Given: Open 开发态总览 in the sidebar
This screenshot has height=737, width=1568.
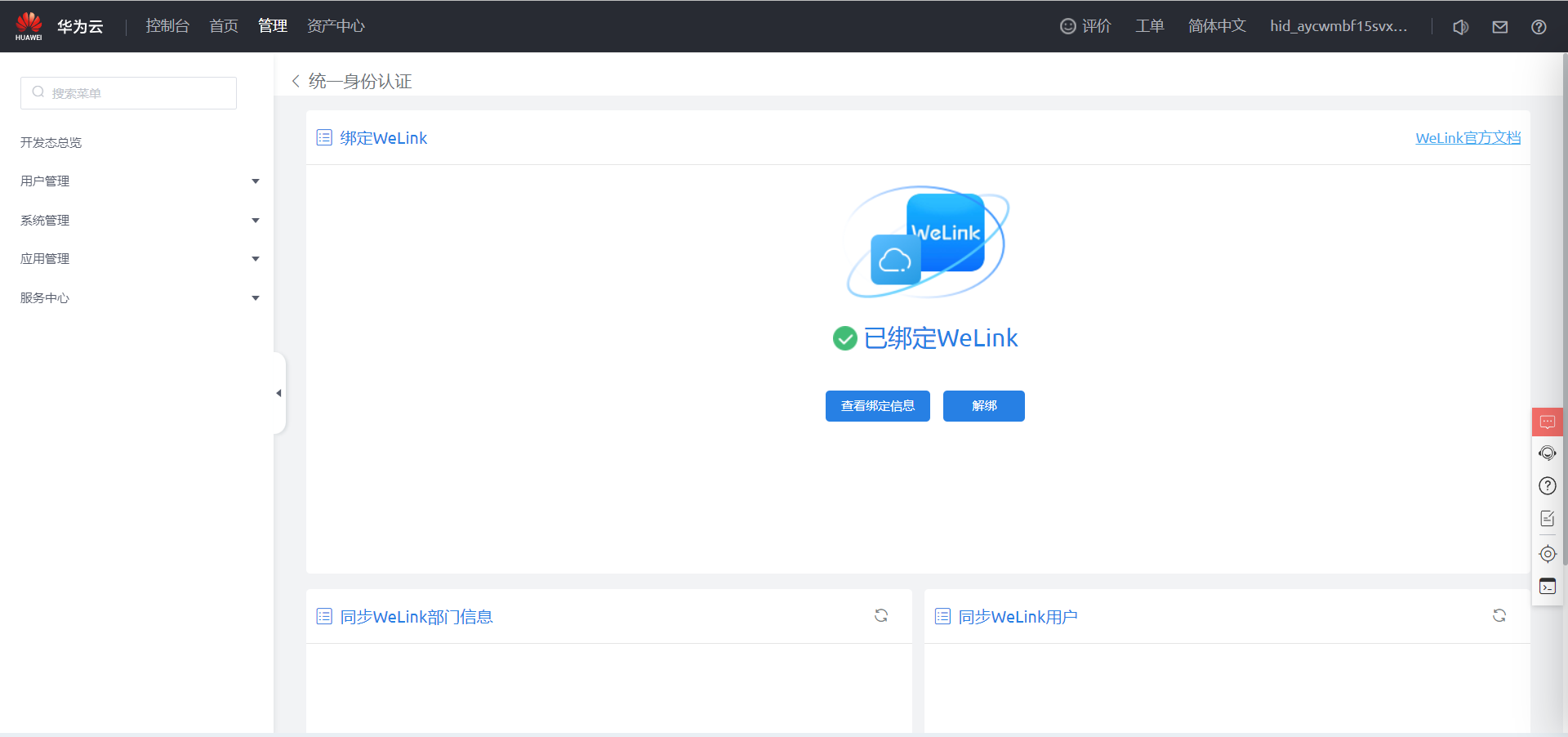Looking at the screenshot, I should (x=51, y=142).
